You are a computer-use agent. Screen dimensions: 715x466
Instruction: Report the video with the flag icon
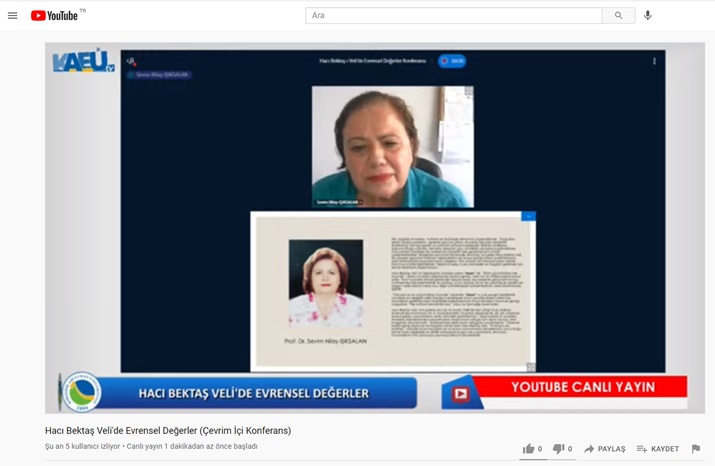click(x=695, y=449)
